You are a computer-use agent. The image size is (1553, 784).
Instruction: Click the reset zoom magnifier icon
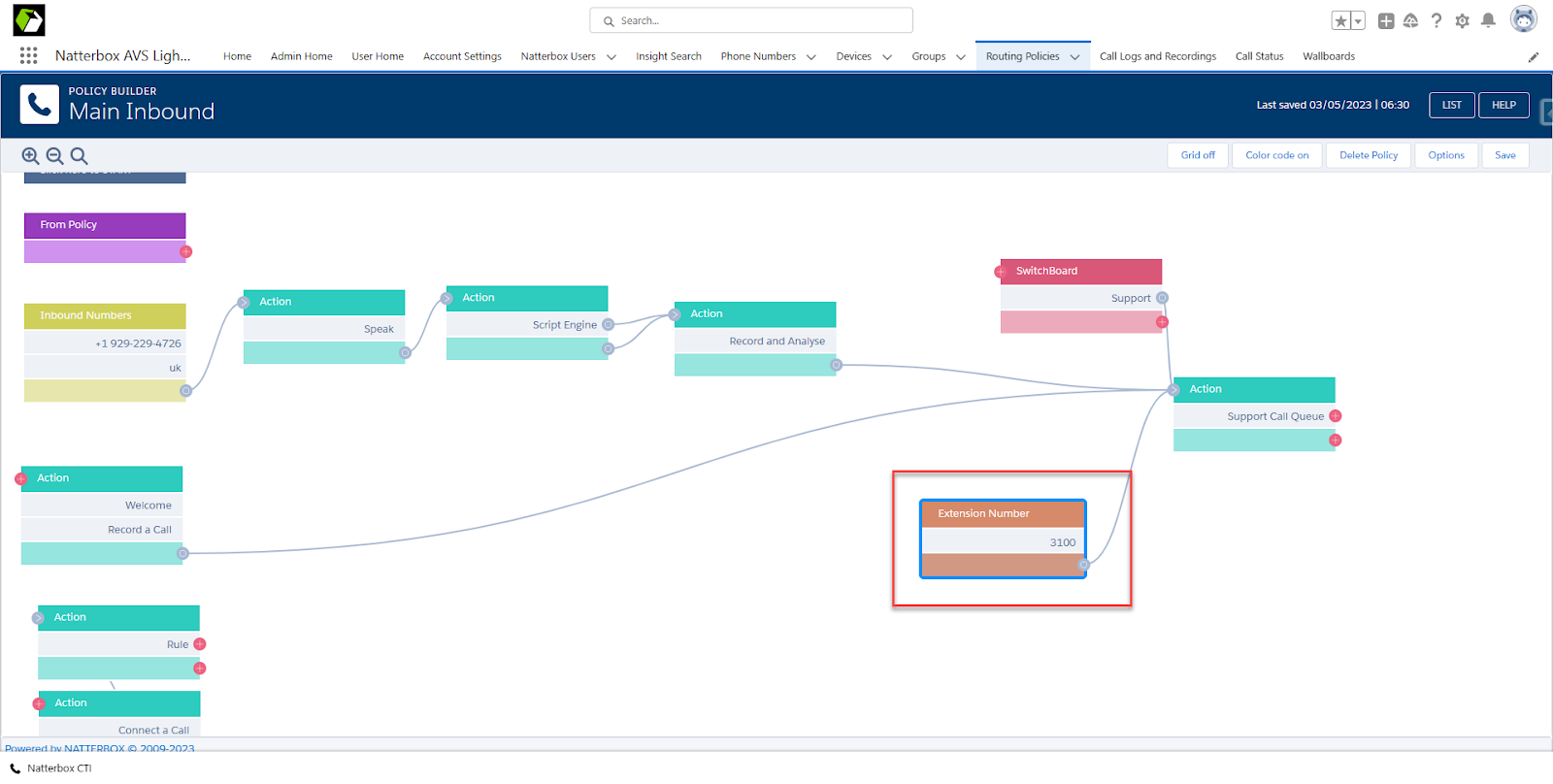click(x=79, y=156)
